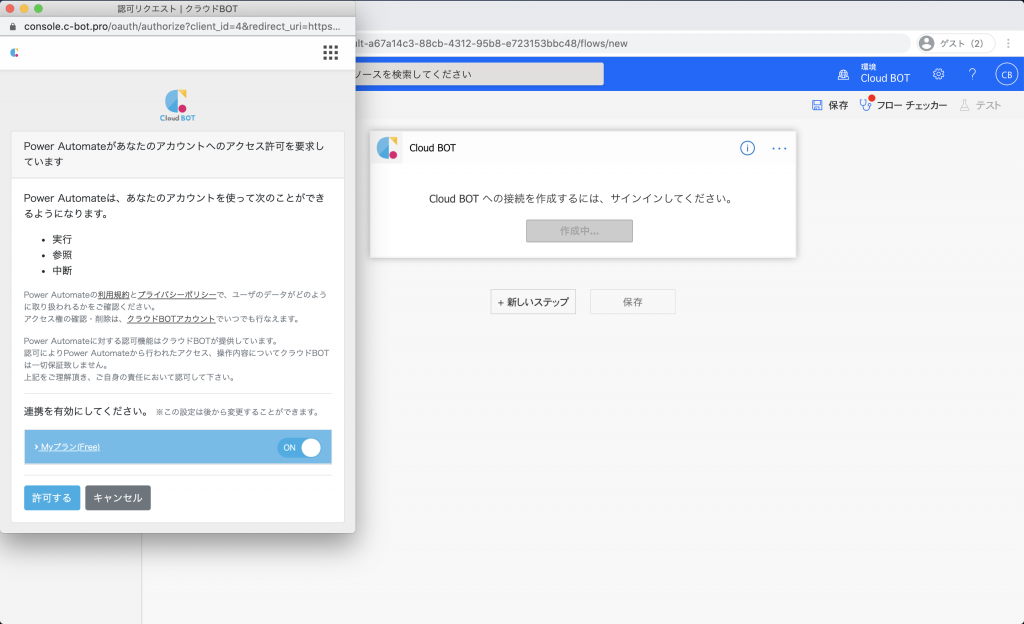Open browser three-dot menu
Screen dimensions: 1024x624
coord(1008,43)
